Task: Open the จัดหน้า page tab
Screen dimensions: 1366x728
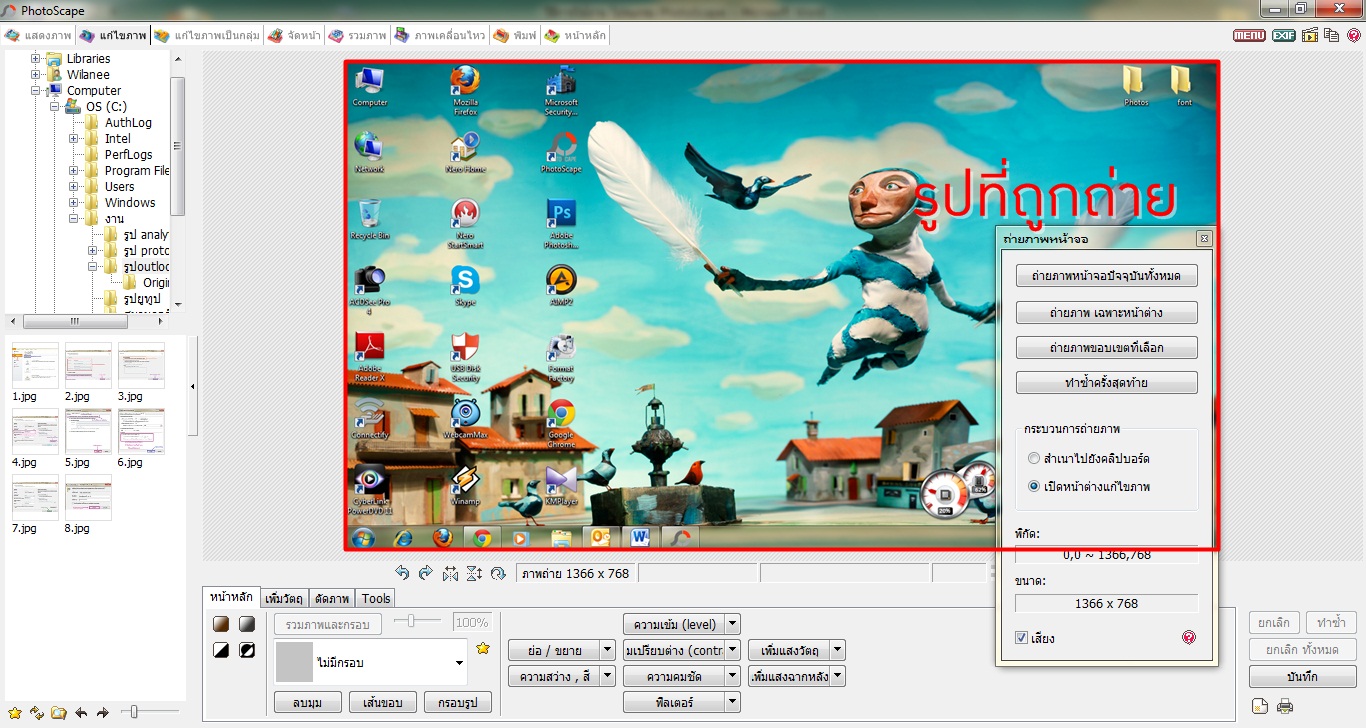Action: (294, 35)
